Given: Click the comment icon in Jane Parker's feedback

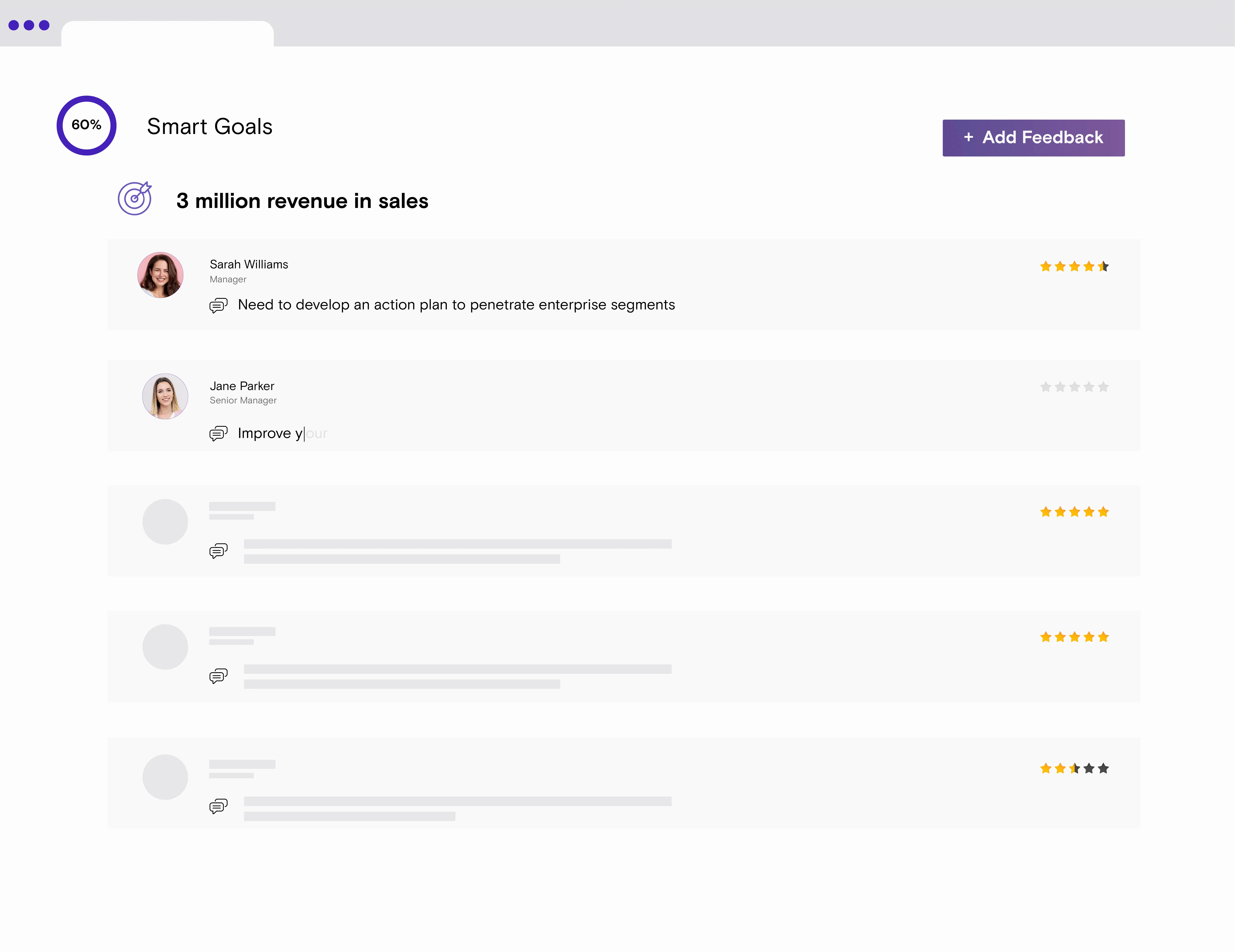Looking at the screenshot, I should point(218,434).
